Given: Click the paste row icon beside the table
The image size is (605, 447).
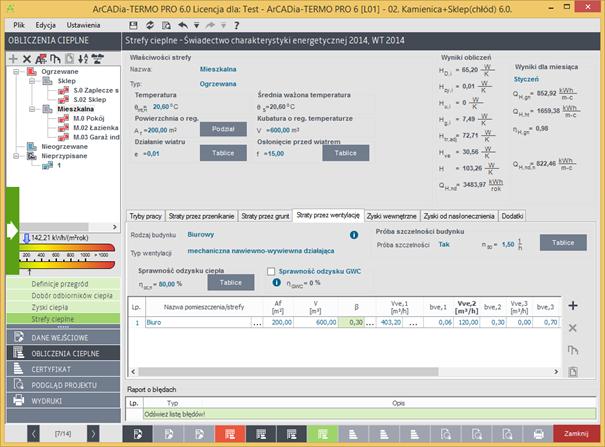Looking at the screenshot, I should point(573,372).
